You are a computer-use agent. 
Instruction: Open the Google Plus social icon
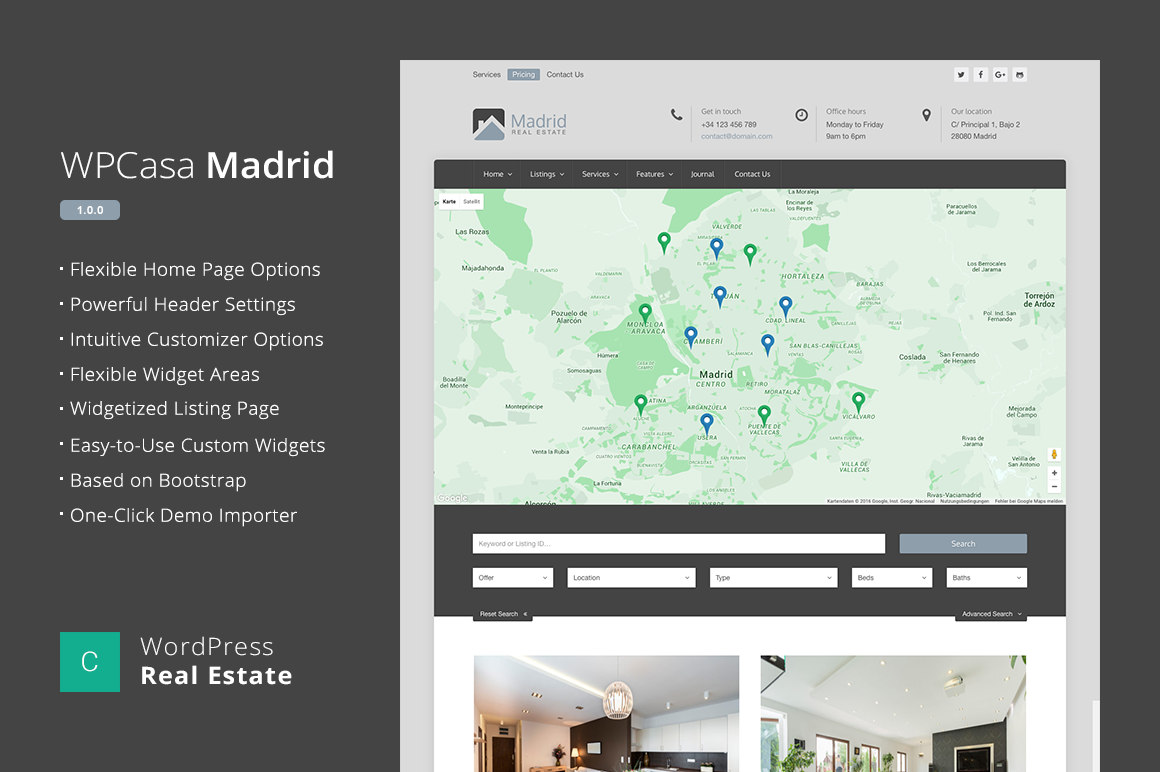click(x=1000, y=75)
